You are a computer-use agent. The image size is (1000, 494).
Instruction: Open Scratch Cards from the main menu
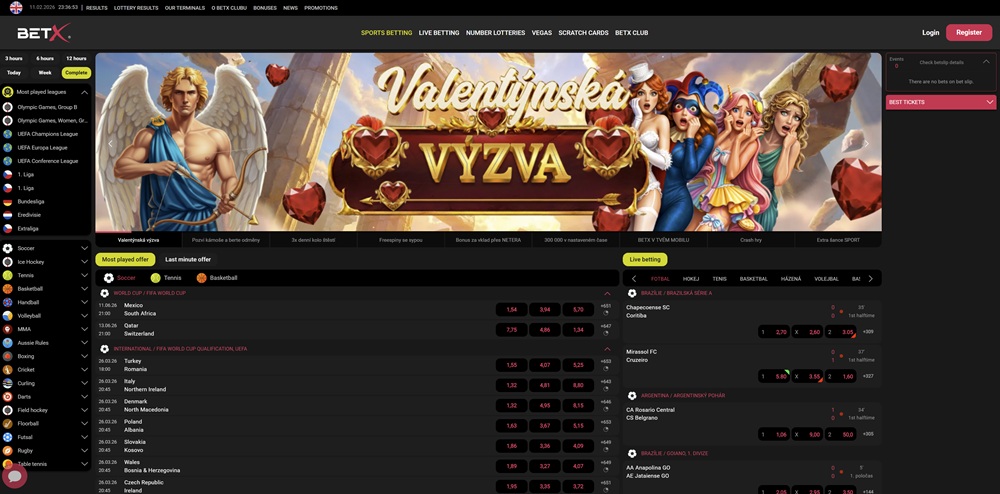(x=584, y=33)
